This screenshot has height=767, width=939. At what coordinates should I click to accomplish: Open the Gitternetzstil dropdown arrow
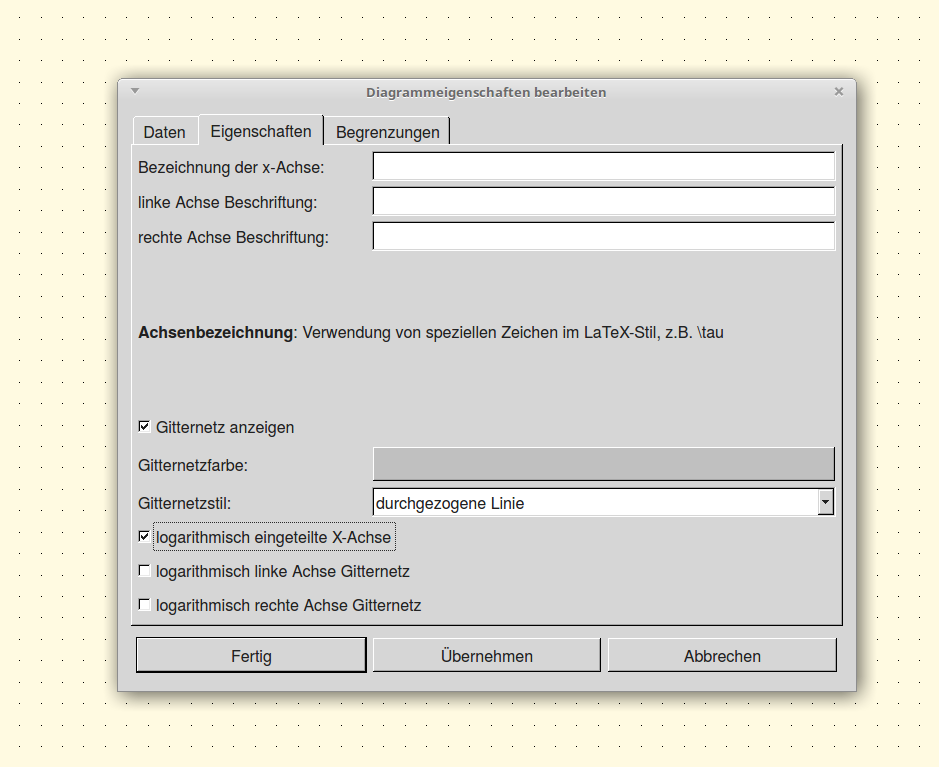coord(825,502)
